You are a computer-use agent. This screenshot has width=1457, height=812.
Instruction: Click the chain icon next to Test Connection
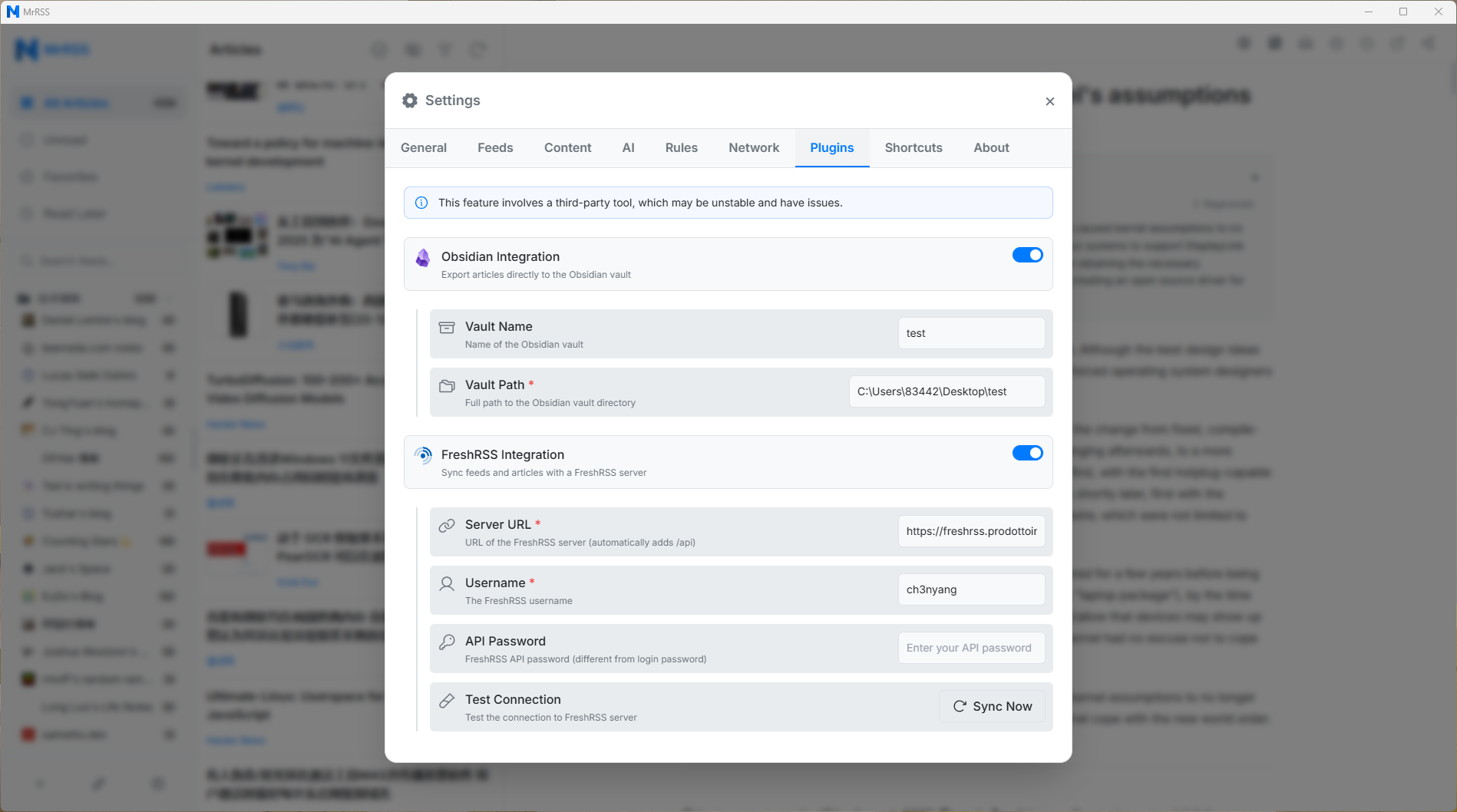[x=446, y=701]
